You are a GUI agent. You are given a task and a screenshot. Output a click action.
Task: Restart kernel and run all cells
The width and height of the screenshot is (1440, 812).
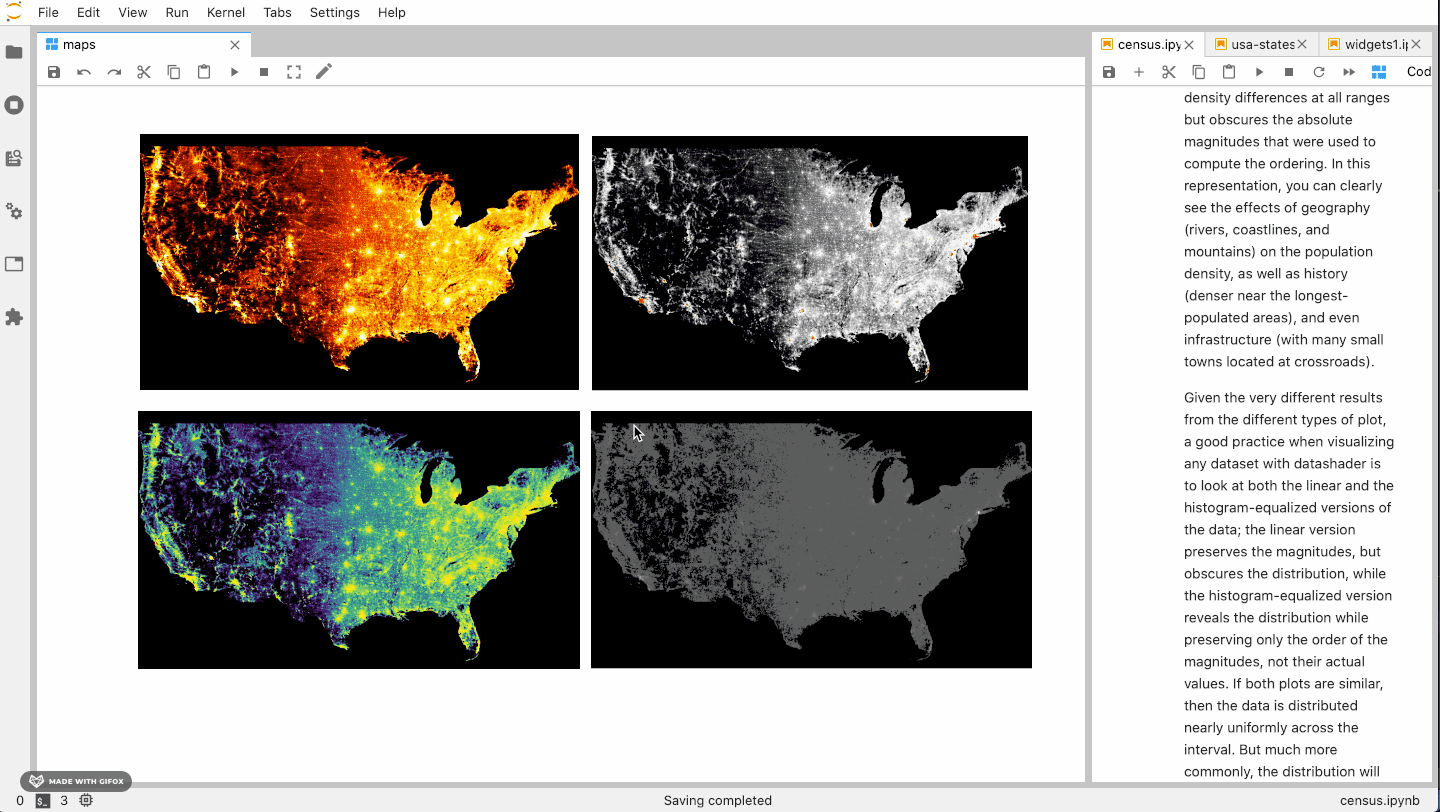(x=1349, y=72)
